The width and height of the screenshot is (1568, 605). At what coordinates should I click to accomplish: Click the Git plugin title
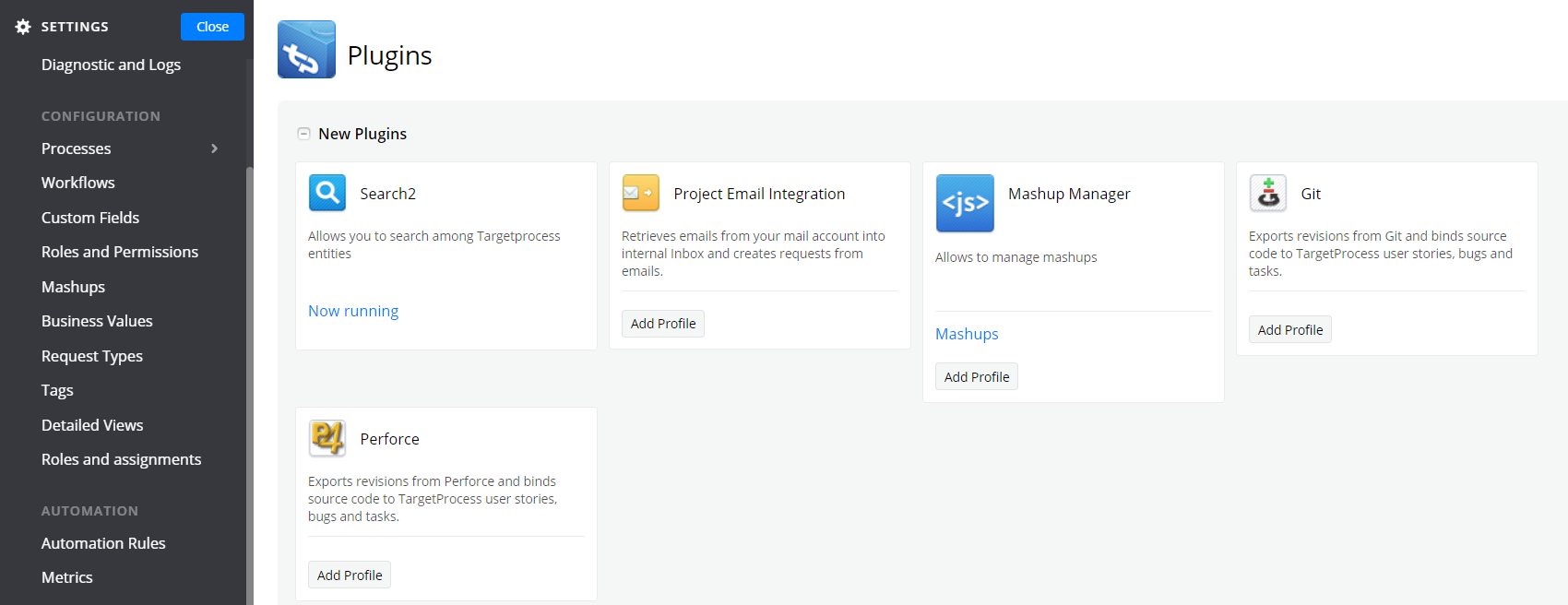(1311, 194)
